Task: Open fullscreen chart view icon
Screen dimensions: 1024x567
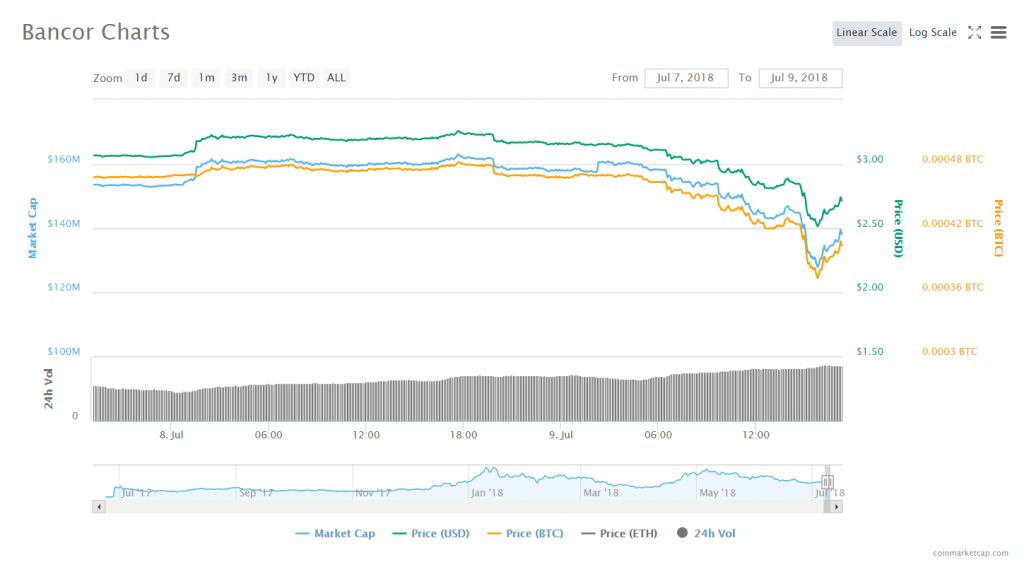Action: pyautogui.click(x=974, y=33)
